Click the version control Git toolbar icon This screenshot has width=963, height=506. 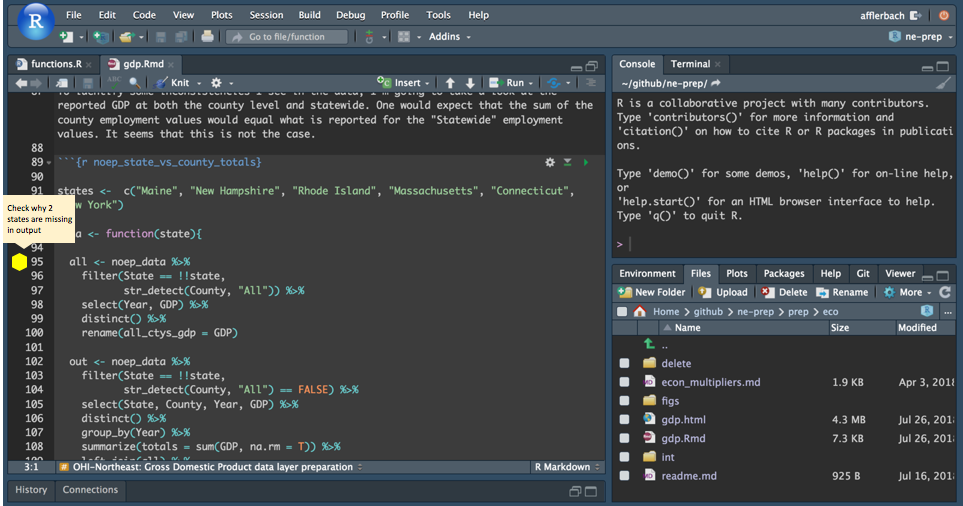pyautogui.click(x=369, y=37)
